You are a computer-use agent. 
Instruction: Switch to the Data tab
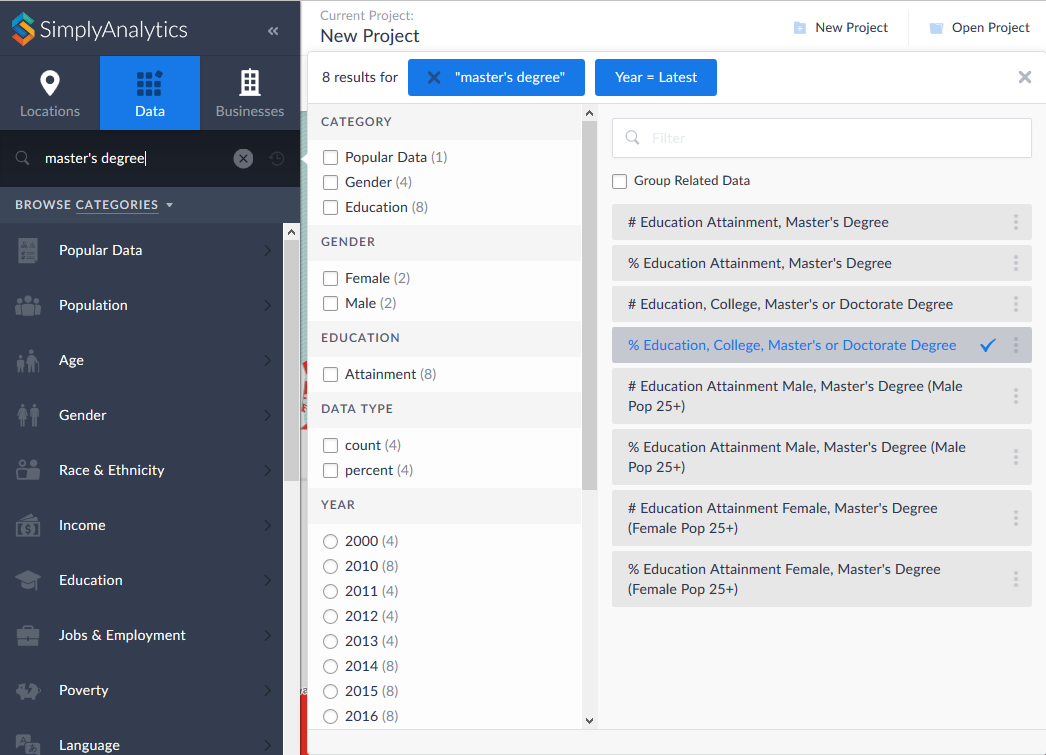coord(150,93)
